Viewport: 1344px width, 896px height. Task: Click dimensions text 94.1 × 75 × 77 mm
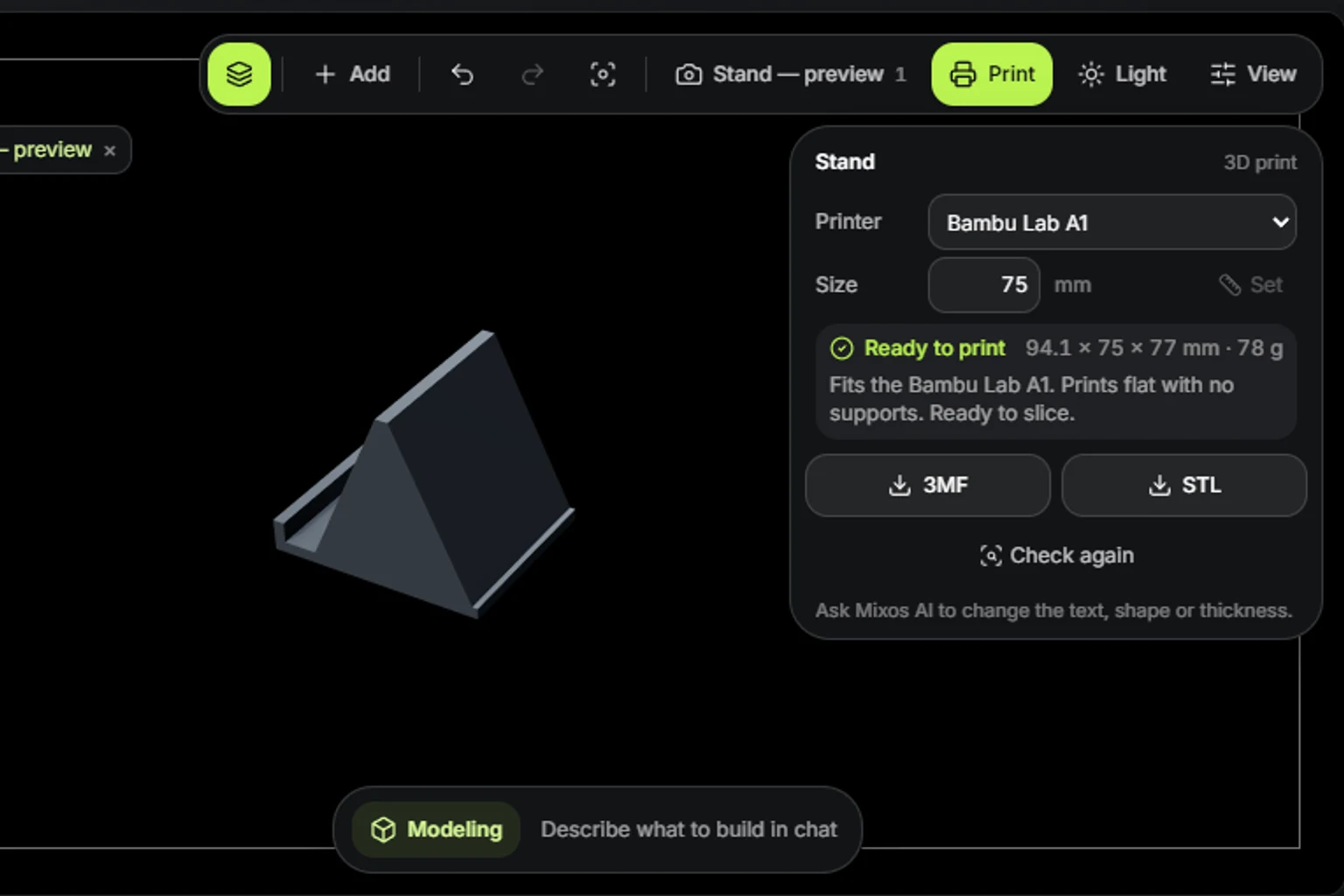[1123, 348]
